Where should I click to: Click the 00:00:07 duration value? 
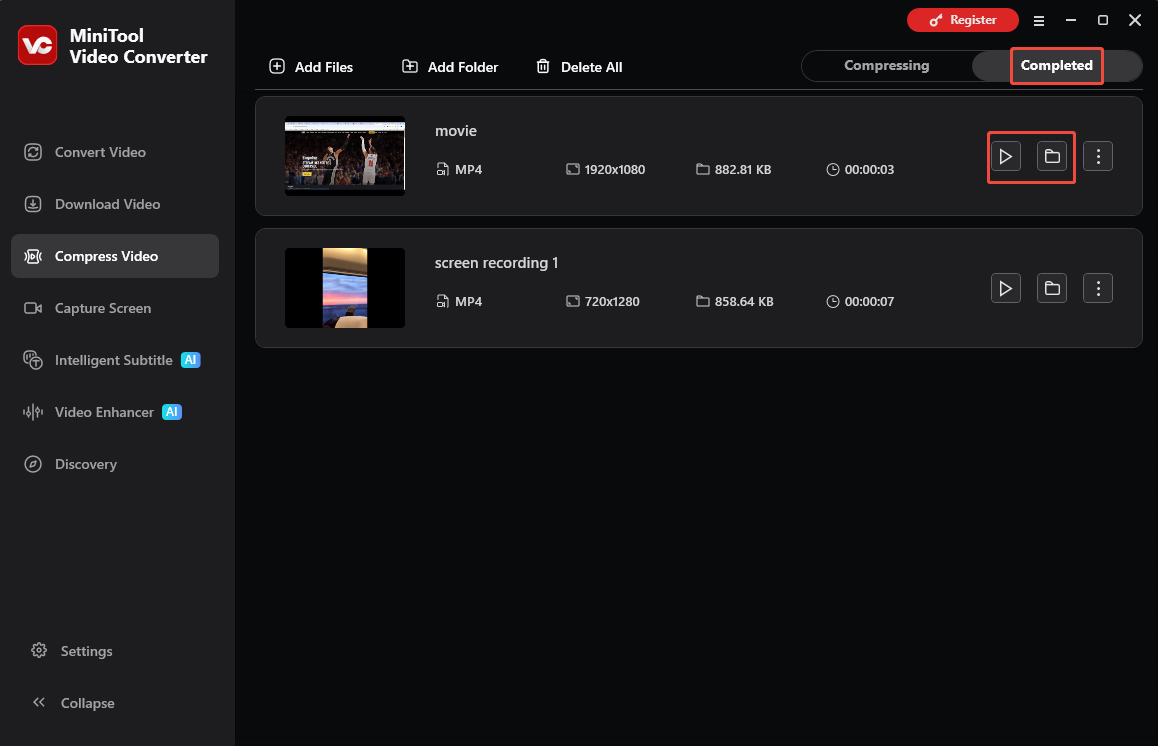(x=869, y=301)
